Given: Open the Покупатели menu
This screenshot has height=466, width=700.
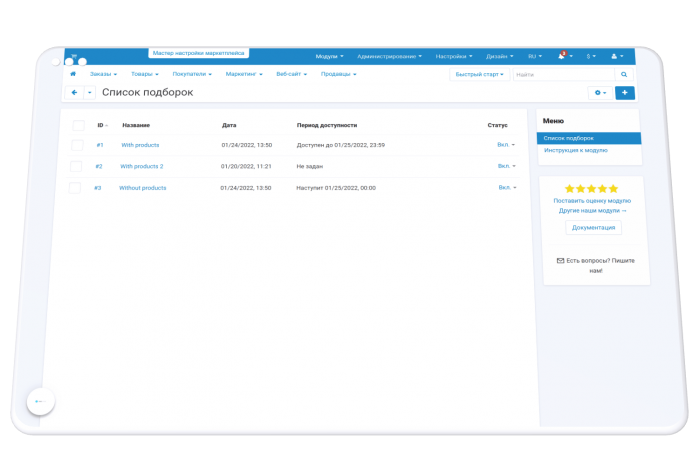Looking at the screenshot, I should [192, 74].
